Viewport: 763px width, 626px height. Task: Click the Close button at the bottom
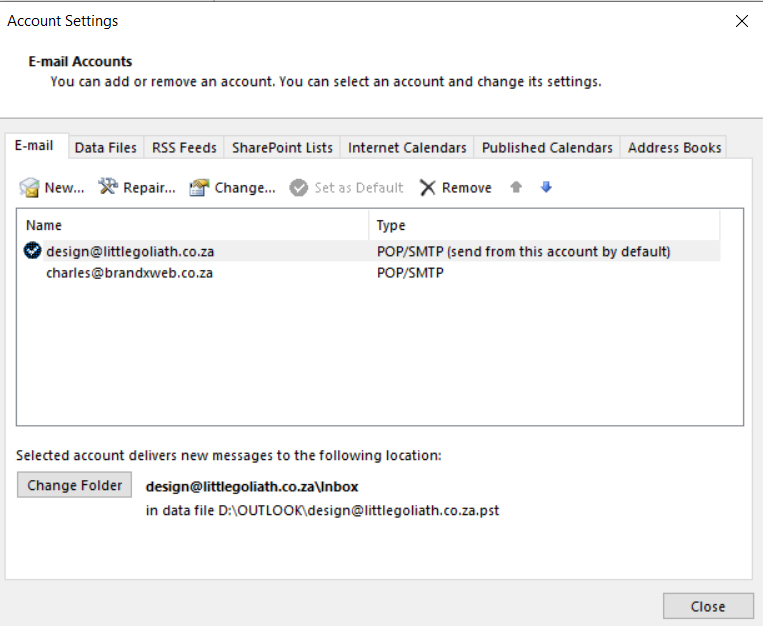click(708, 606)
